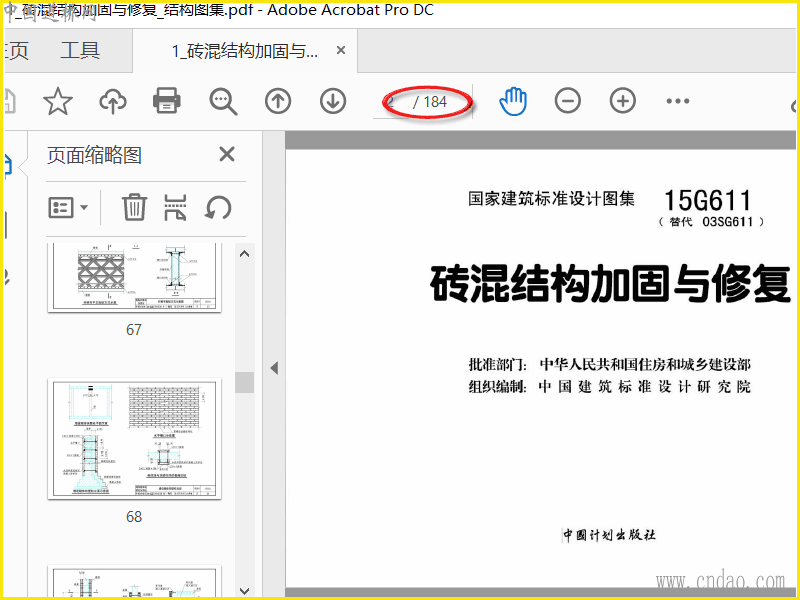Click the insert/extract pages icon
This screenshot has height=600, width=800.
[x=175, y=208]
